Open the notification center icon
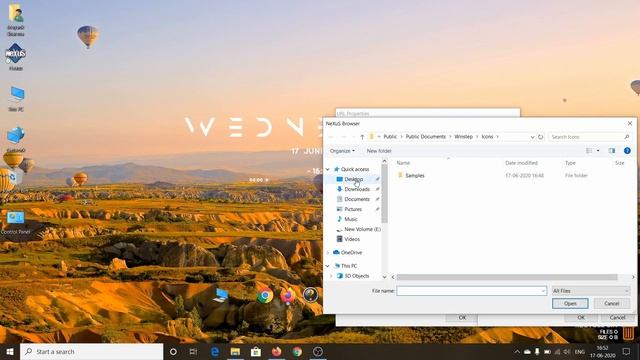The width and height of the screenshot is (640, 360). pyautogui.click(x=627, y=351)
